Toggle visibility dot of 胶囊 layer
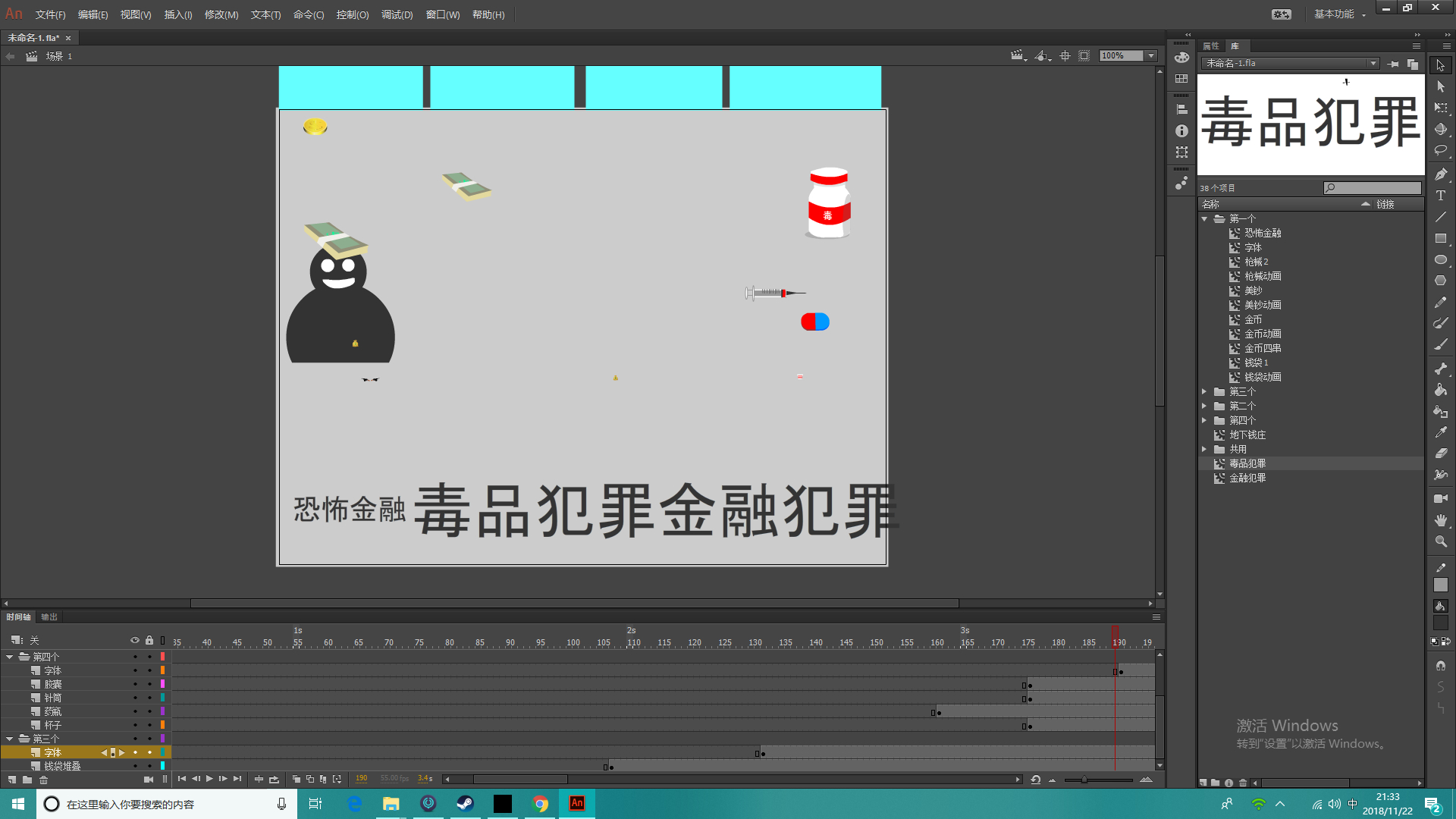Image resolution: width=1456 pixels, height=819 pixels. [x=135, y=685]
